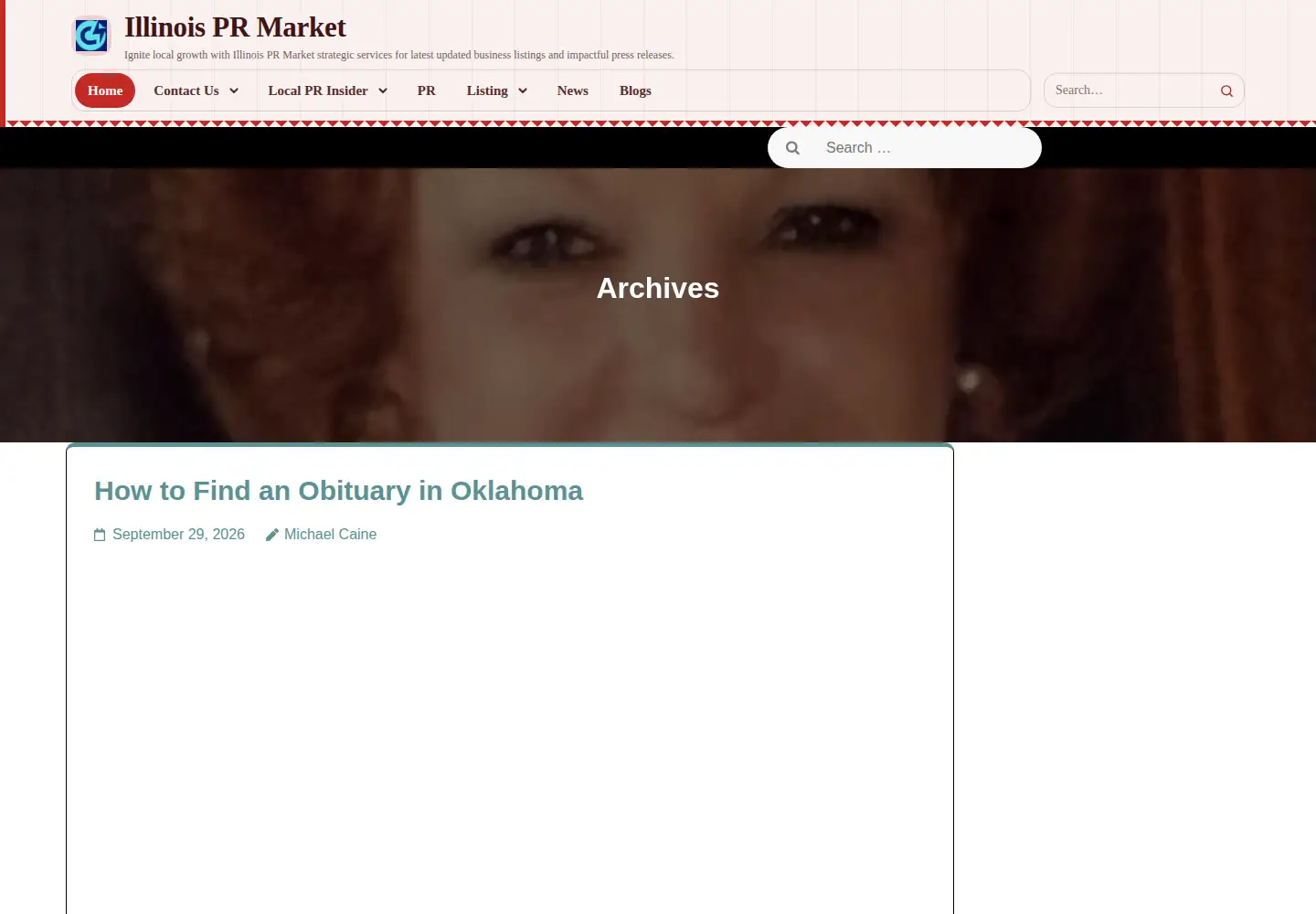Expand the Listing dropdown arrow
The width and height of the screenshot is (1316, 914).
(523, 90)
